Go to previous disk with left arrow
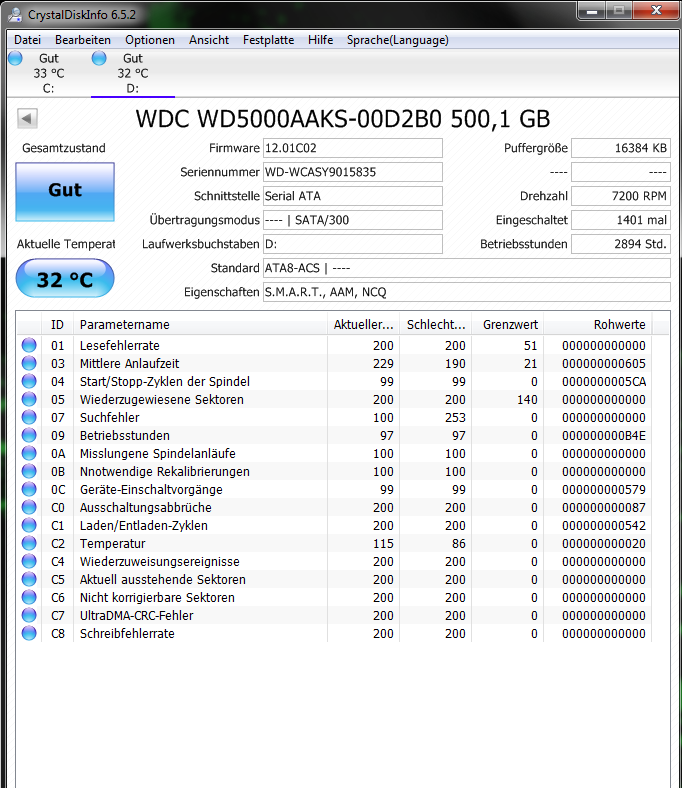 point(27,119)
